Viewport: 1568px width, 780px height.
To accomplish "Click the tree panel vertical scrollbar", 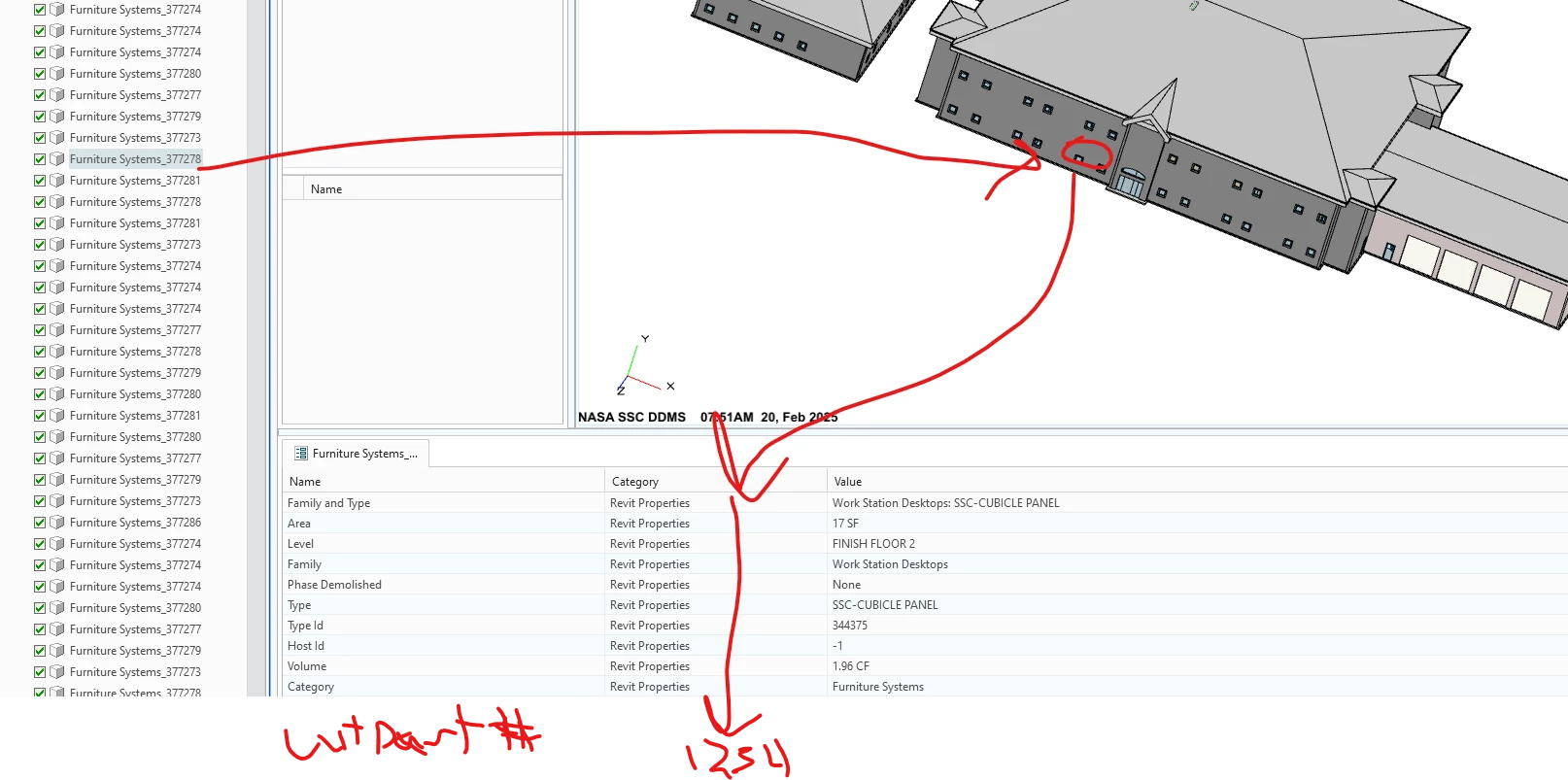I will pyautogui.click(x=256, y=348).
